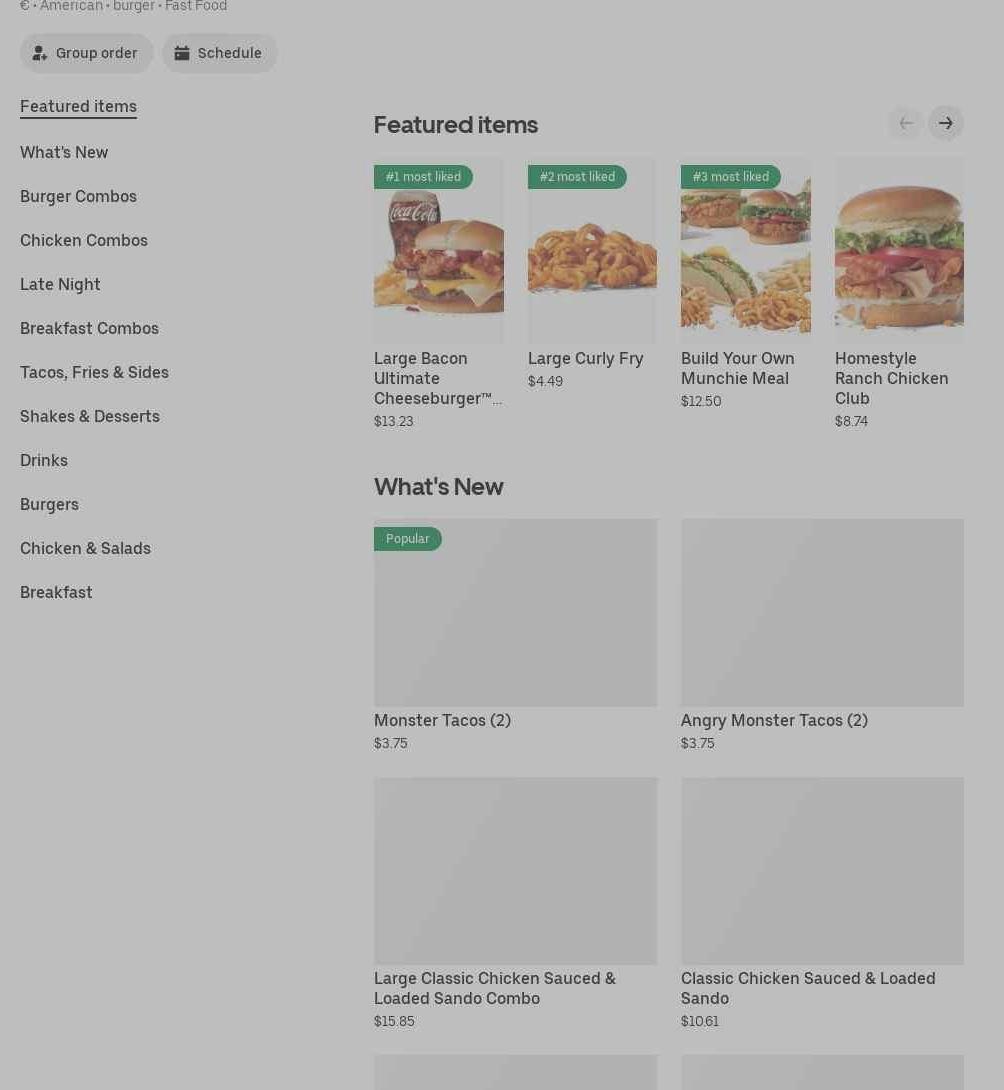
Task: Click the next arrow in Featured items carousel
Action: 945,123
